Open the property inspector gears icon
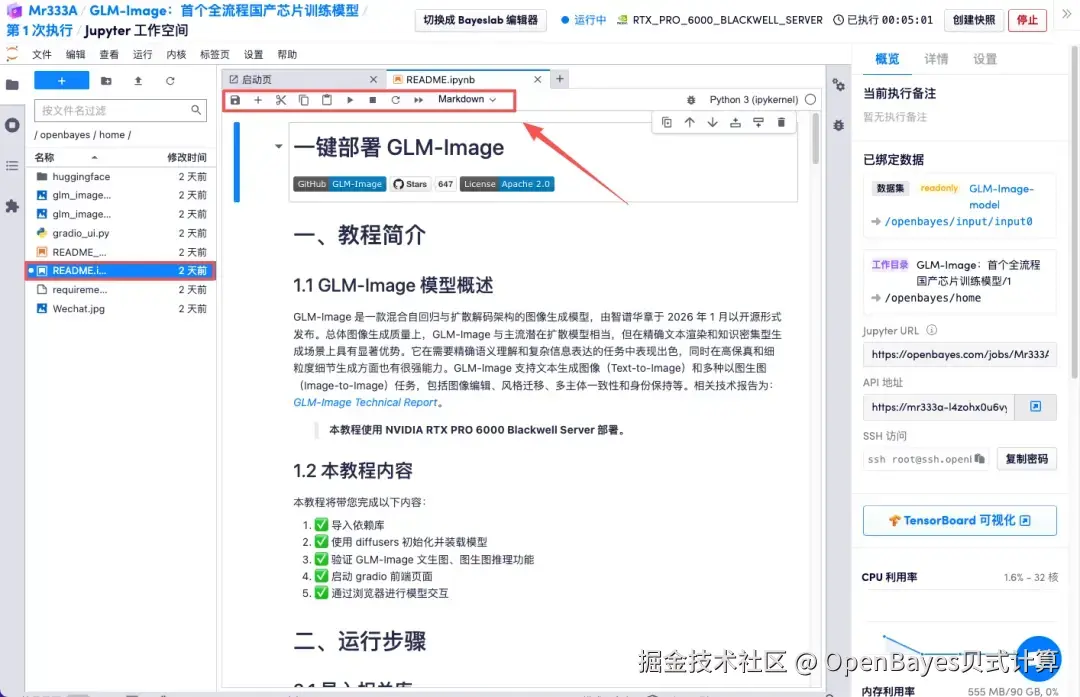 [x=838, y=85]
